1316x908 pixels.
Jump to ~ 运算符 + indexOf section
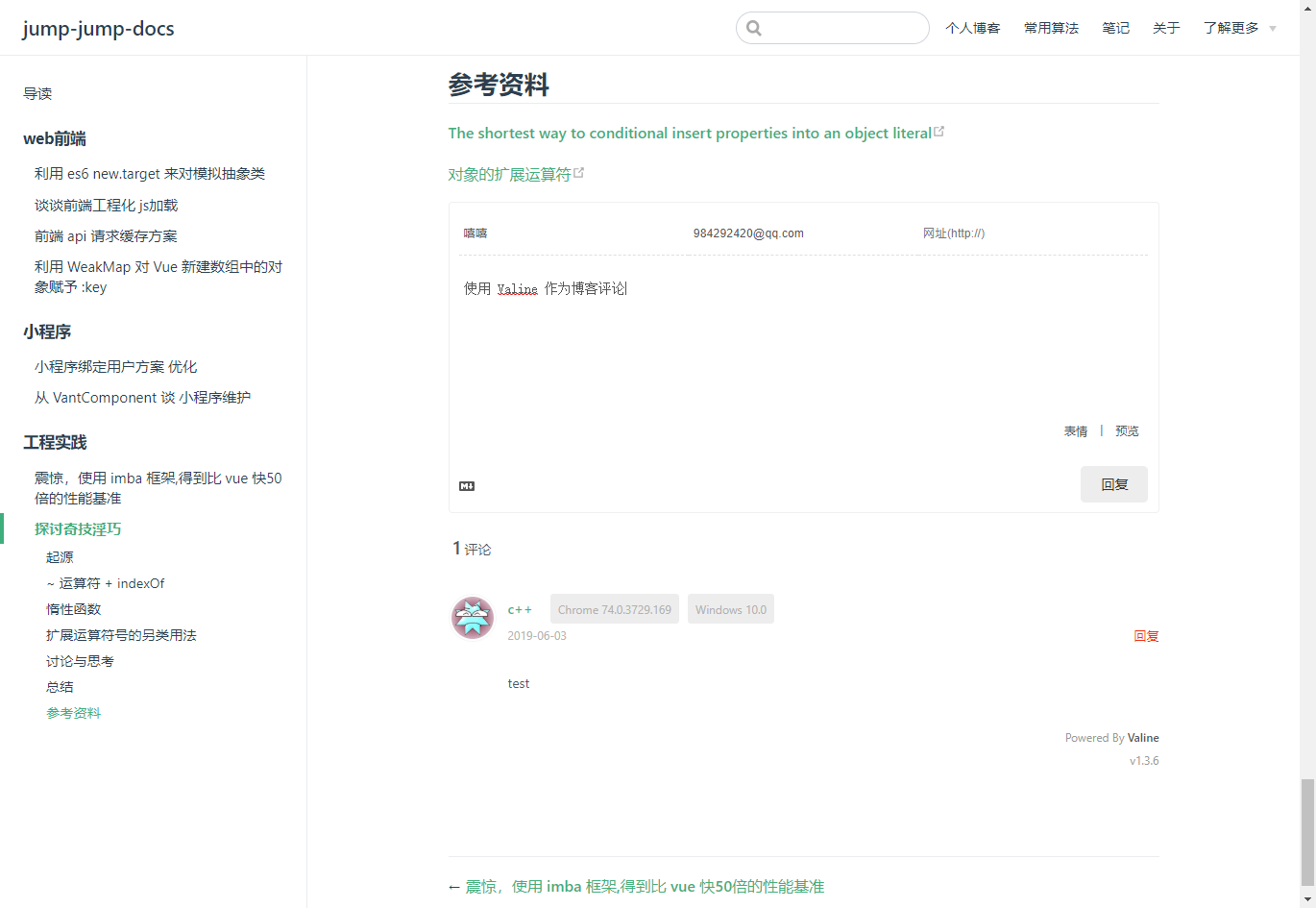[106, 583]
